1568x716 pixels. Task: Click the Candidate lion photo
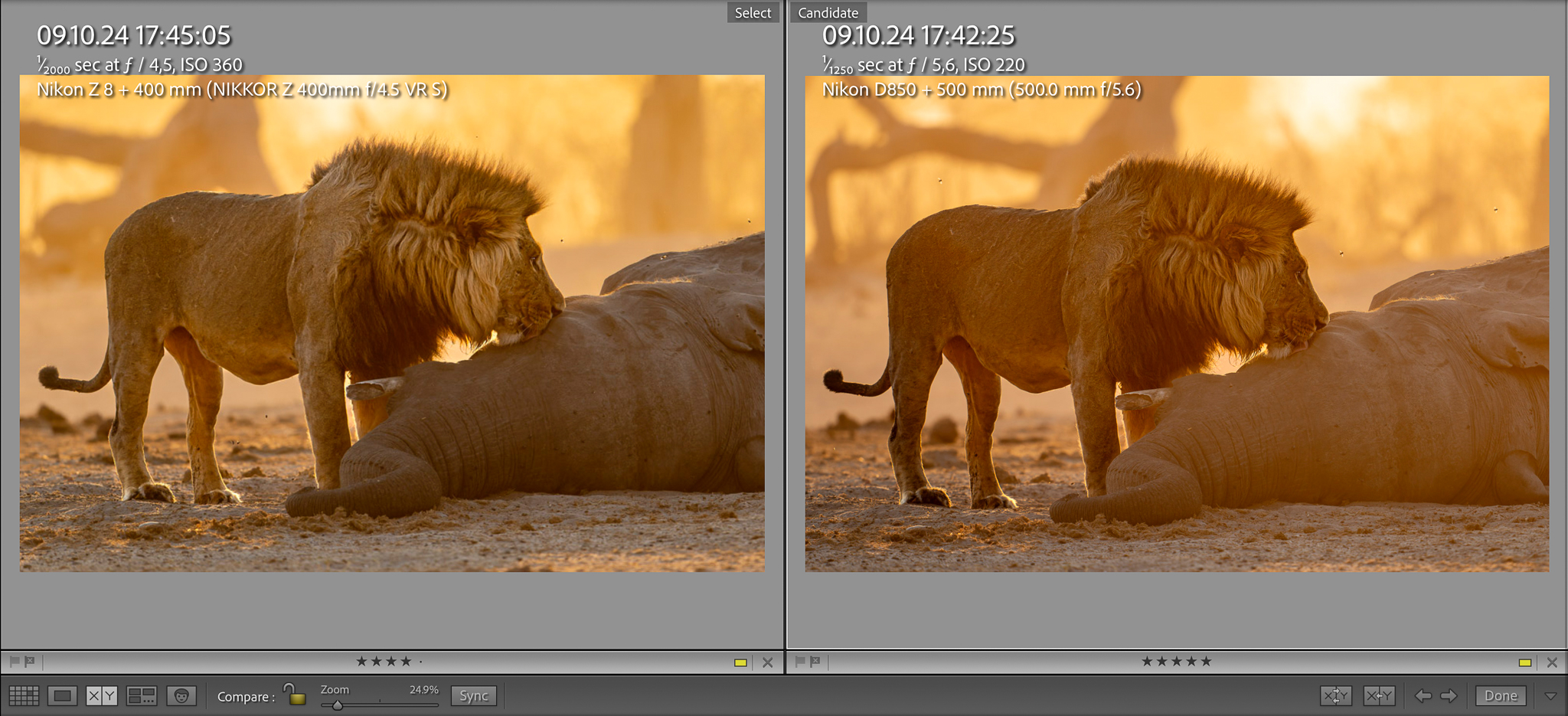(1177, 323)
